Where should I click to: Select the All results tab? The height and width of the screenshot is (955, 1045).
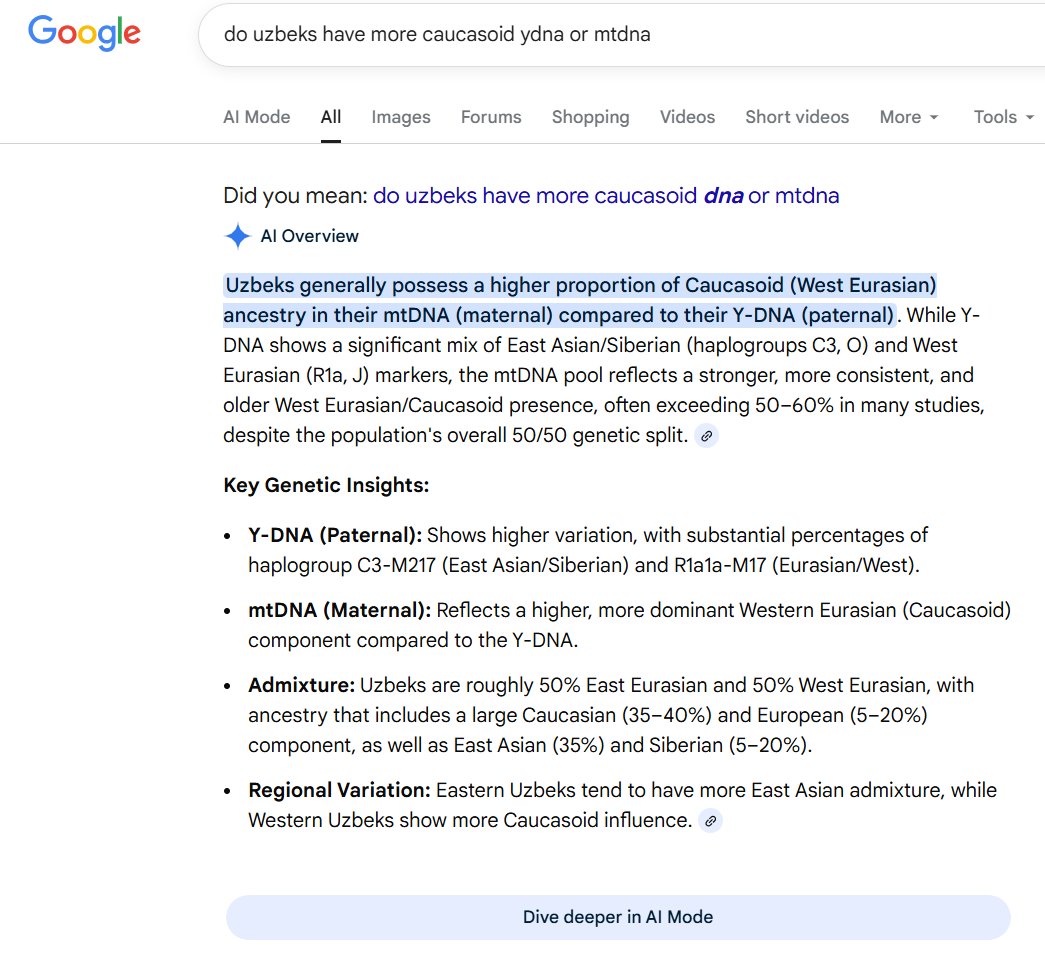[x=331, y=117]
